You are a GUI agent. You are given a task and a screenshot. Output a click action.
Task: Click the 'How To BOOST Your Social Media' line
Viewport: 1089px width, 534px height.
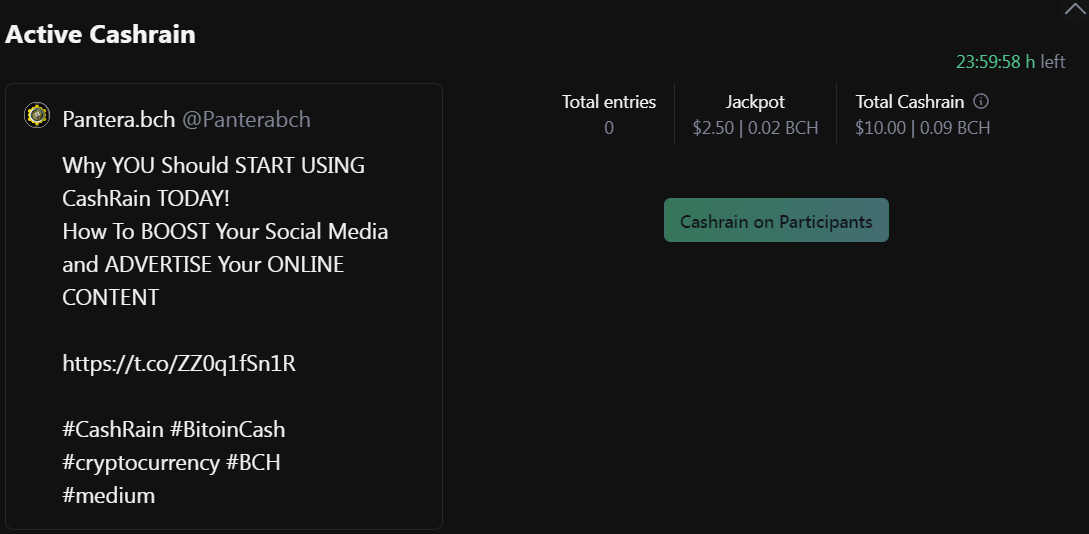pyautogui.click(x=225, y=231)
